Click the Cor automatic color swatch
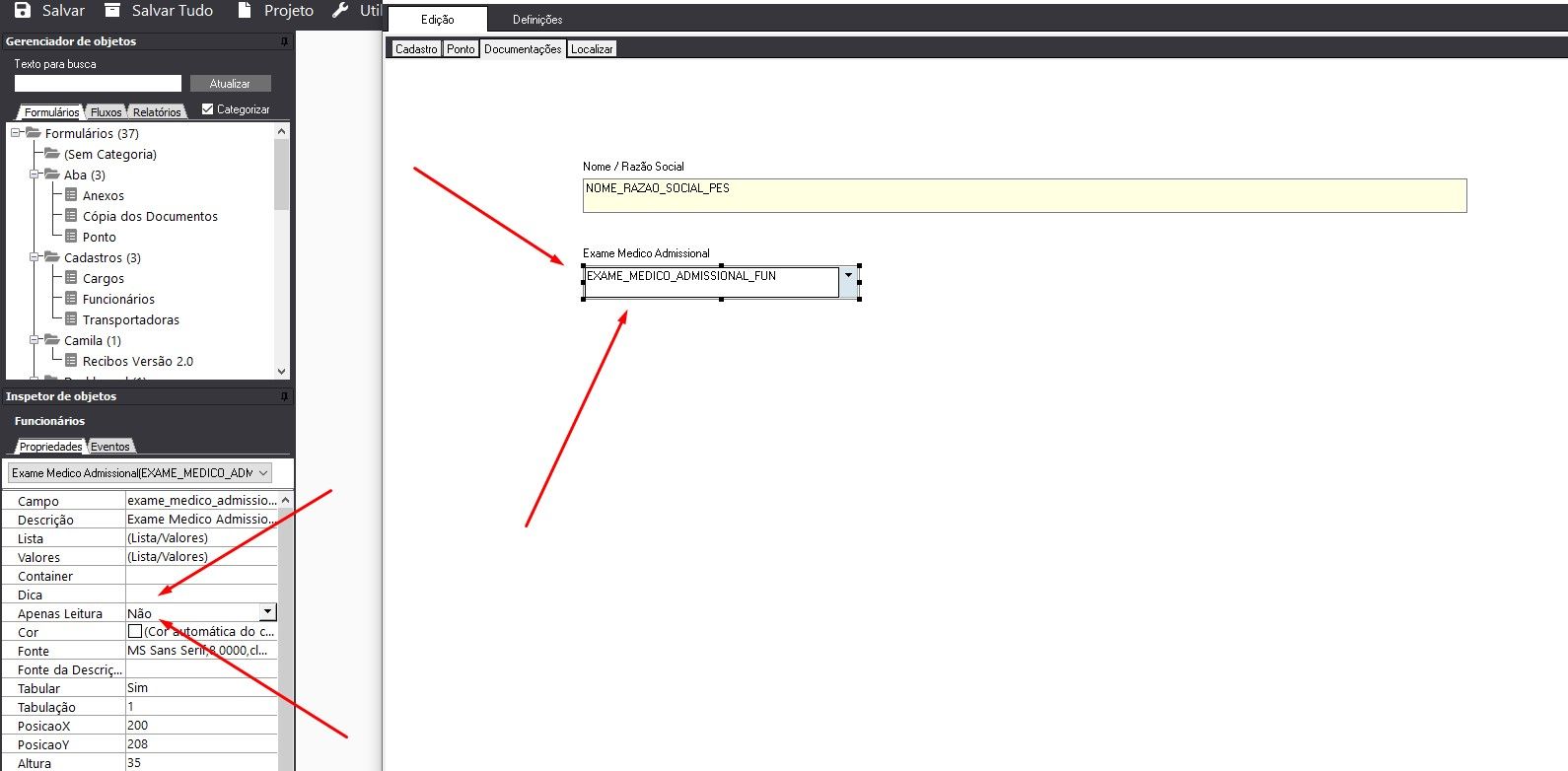Screen dimensions: 1568x771 (135, 631)
